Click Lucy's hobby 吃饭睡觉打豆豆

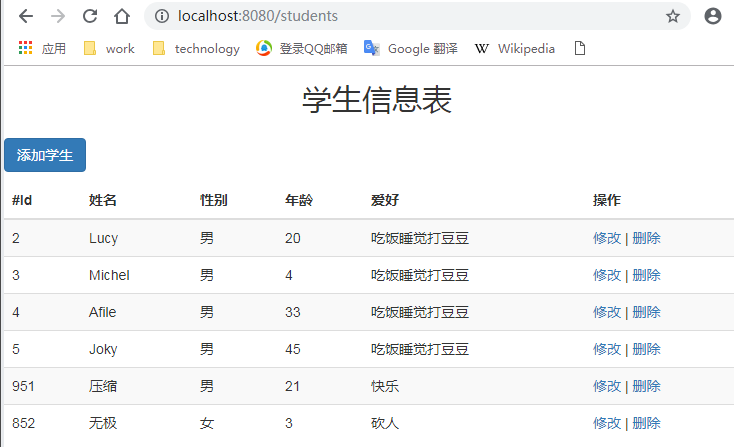[420, 238]
